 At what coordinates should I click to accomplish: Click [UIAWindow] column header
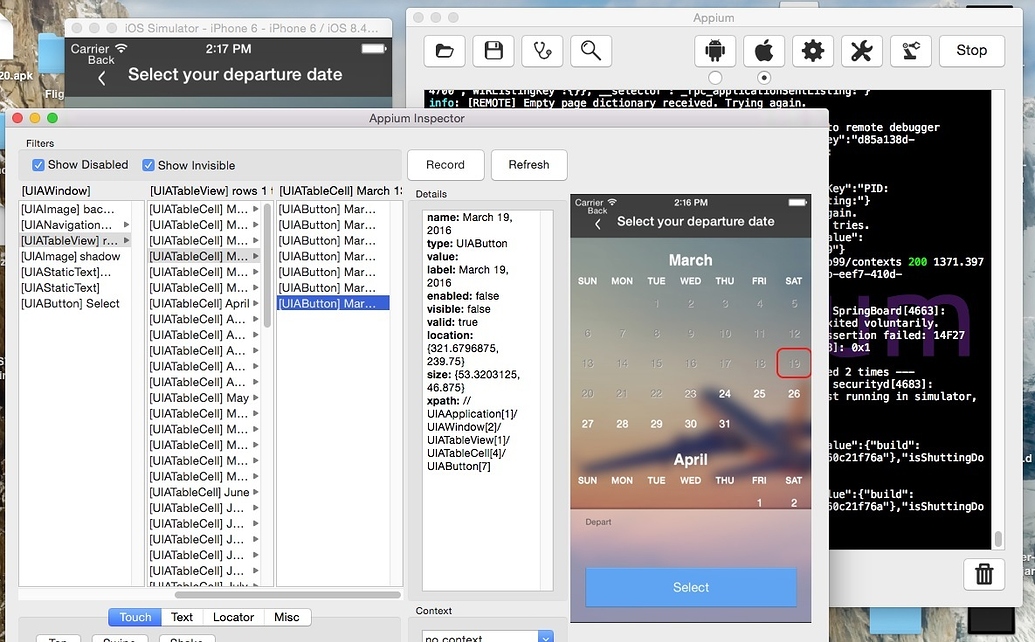(56, 191)
